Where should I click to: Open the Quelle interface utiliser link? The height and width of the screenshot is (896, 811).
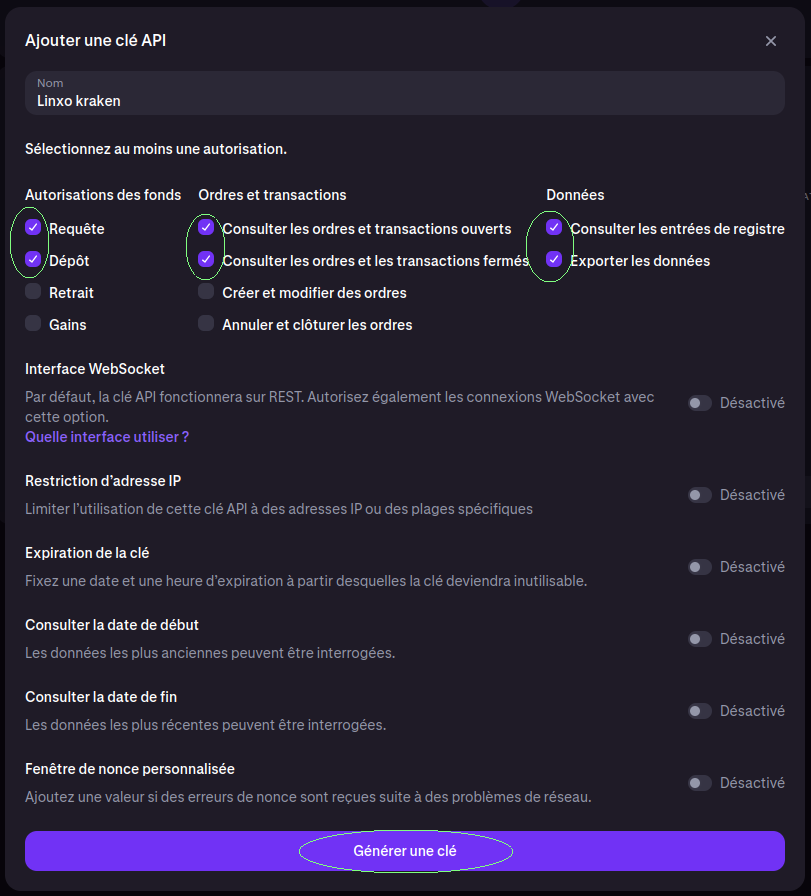pos(107,437)
